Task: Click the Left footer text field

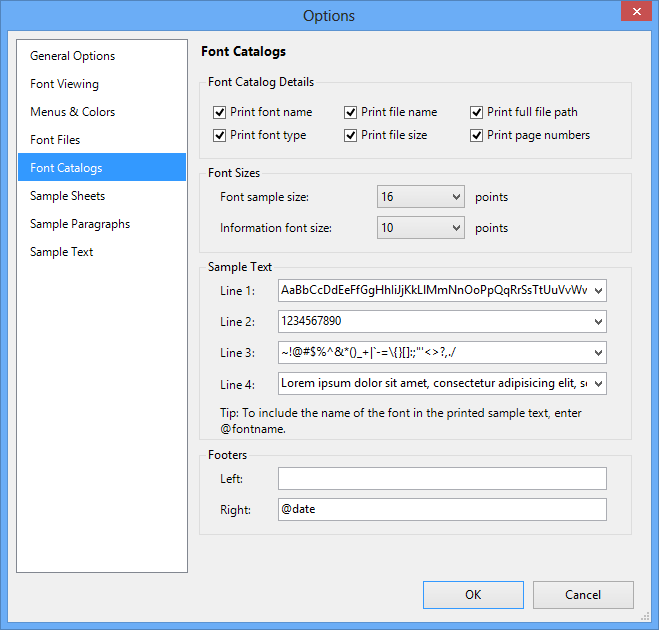Action: coord(442,479)
